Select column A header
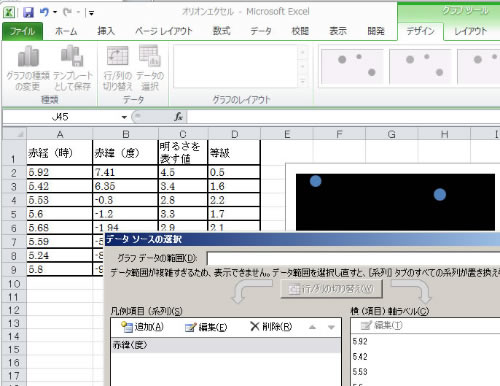Viewport: 500px width, 386px height. click(x=60, y=134)
